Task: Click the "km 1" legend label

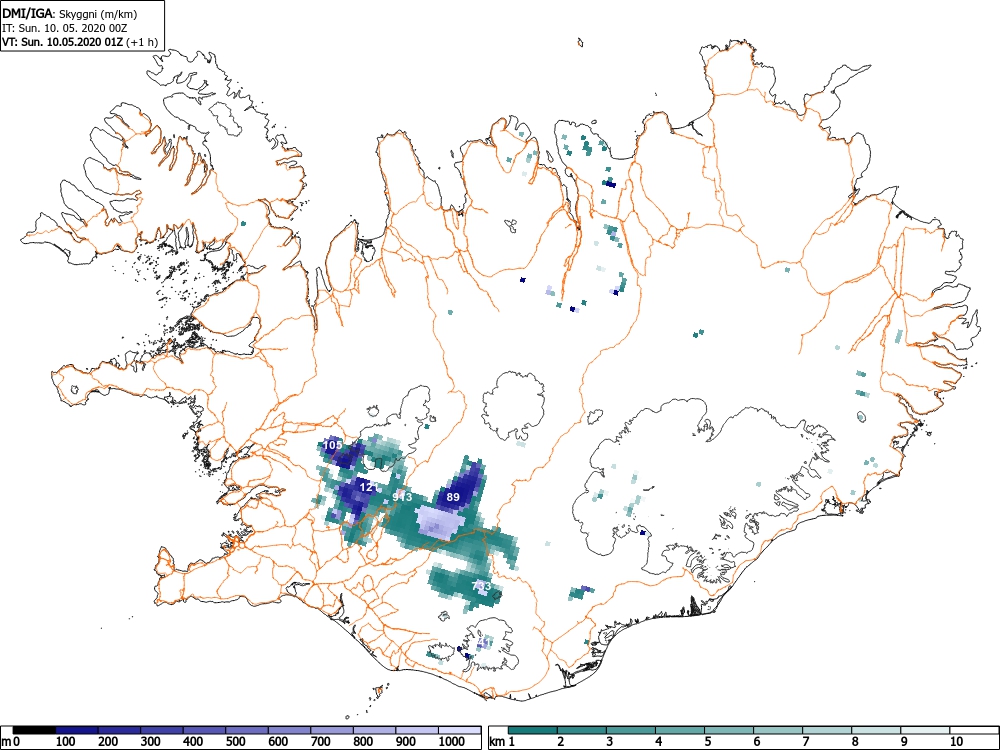Action: [x=502, y=742]
